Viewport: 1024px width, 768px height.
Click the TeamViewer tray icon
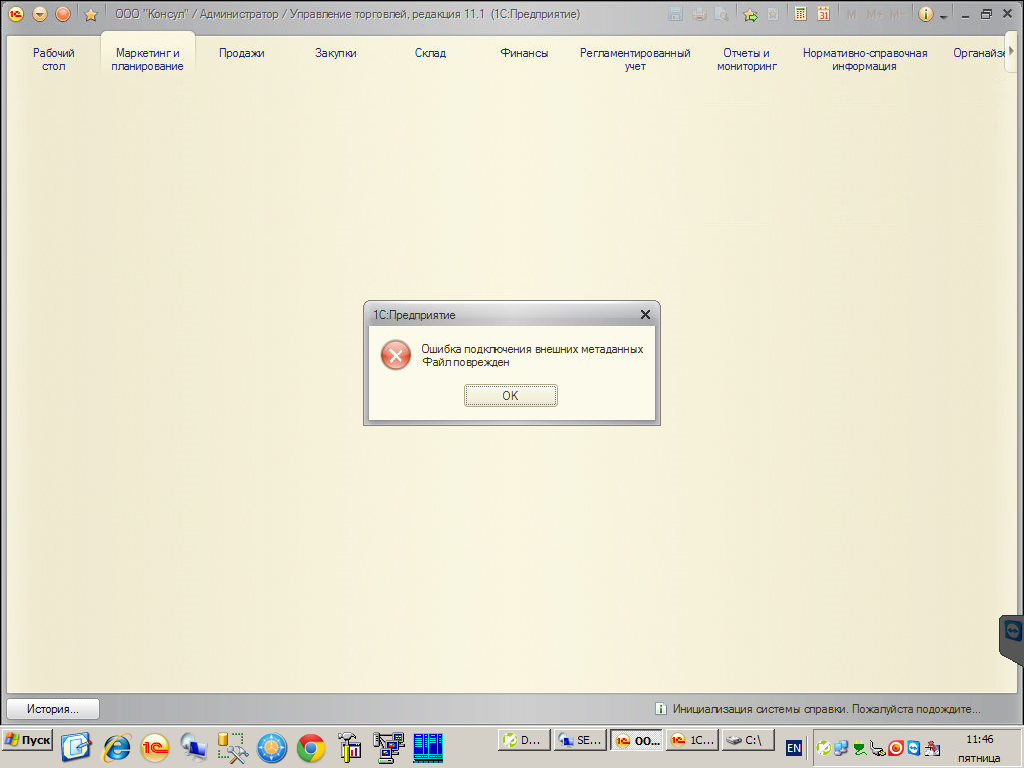[914, 748]
